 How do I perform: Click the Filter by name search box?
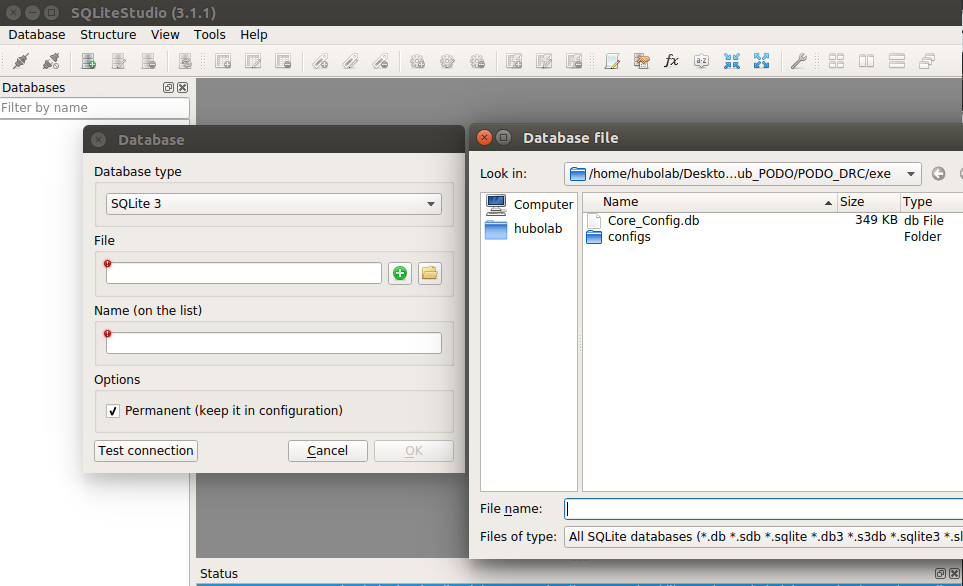click(95, 108)
